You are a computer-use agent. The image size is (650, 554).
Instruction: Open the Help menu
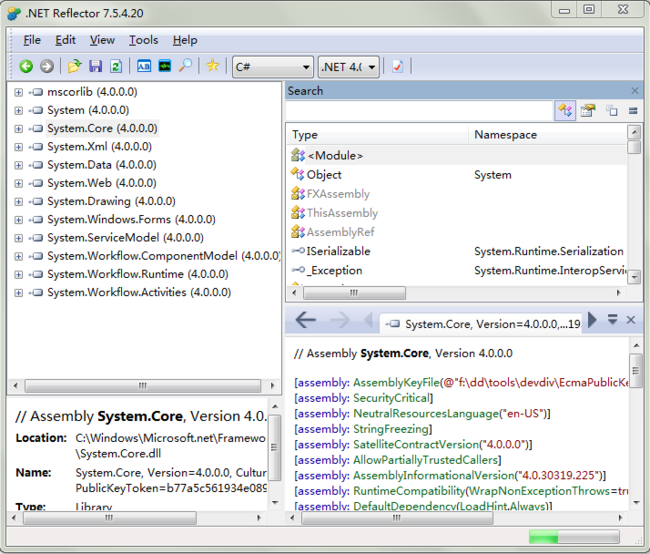pyautogui.click(x=185, y=40)
